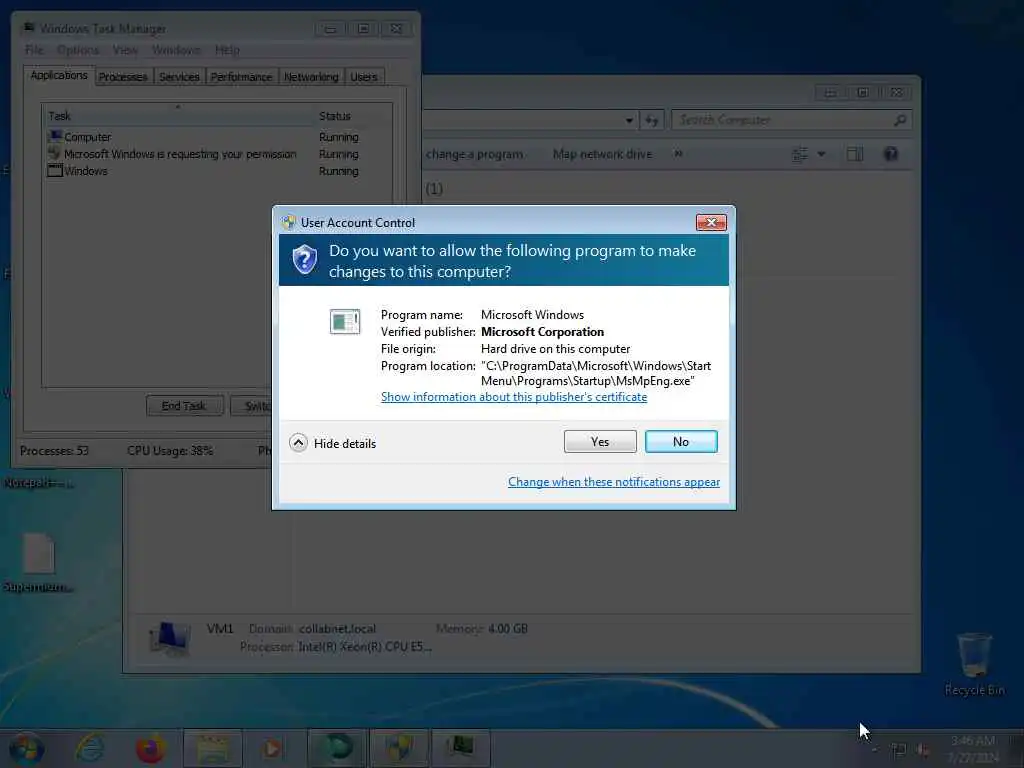
Task: Click the search box in Computer window
Action: coord(791,120)
